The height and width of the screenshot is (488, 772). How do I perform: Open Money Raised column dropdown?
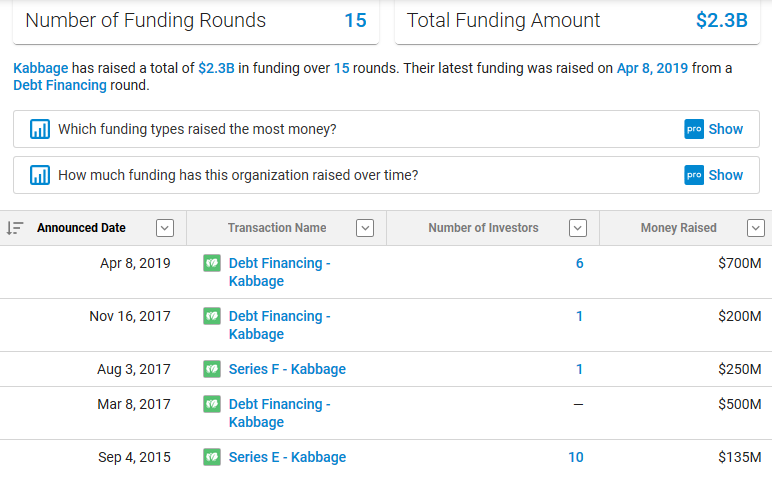tap(756, 228)
